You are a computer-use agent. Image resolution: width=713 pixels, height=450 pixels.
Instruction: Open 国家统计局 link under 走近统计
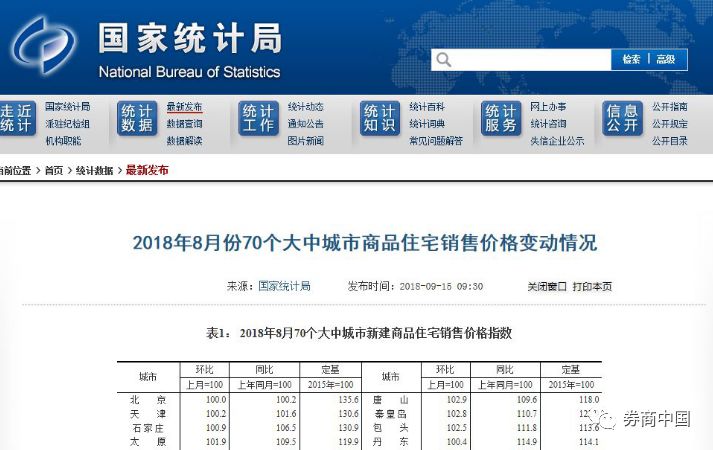68,106
